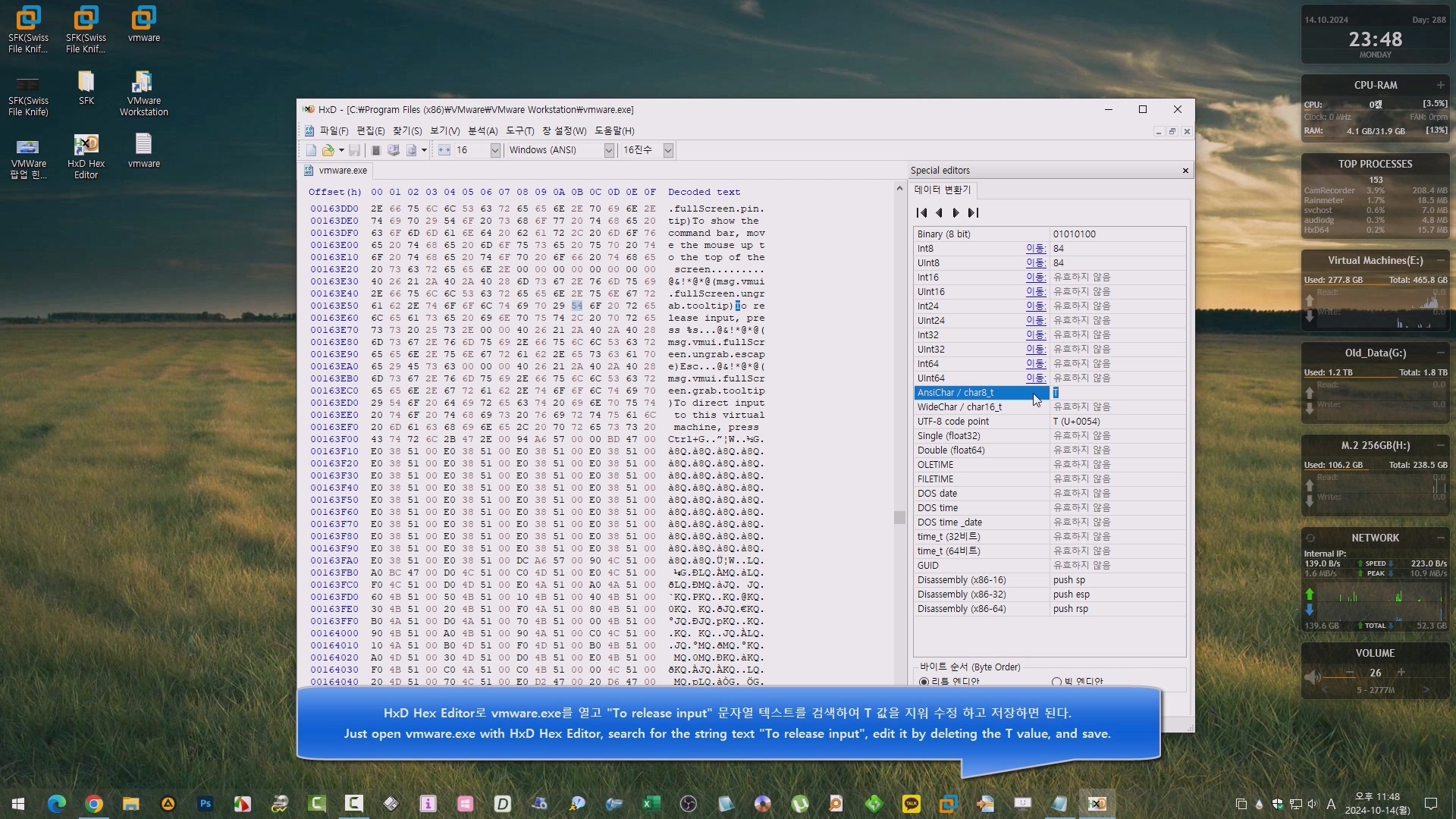
Task: Jump to first byte in data inspector
Action: point(922,213)
